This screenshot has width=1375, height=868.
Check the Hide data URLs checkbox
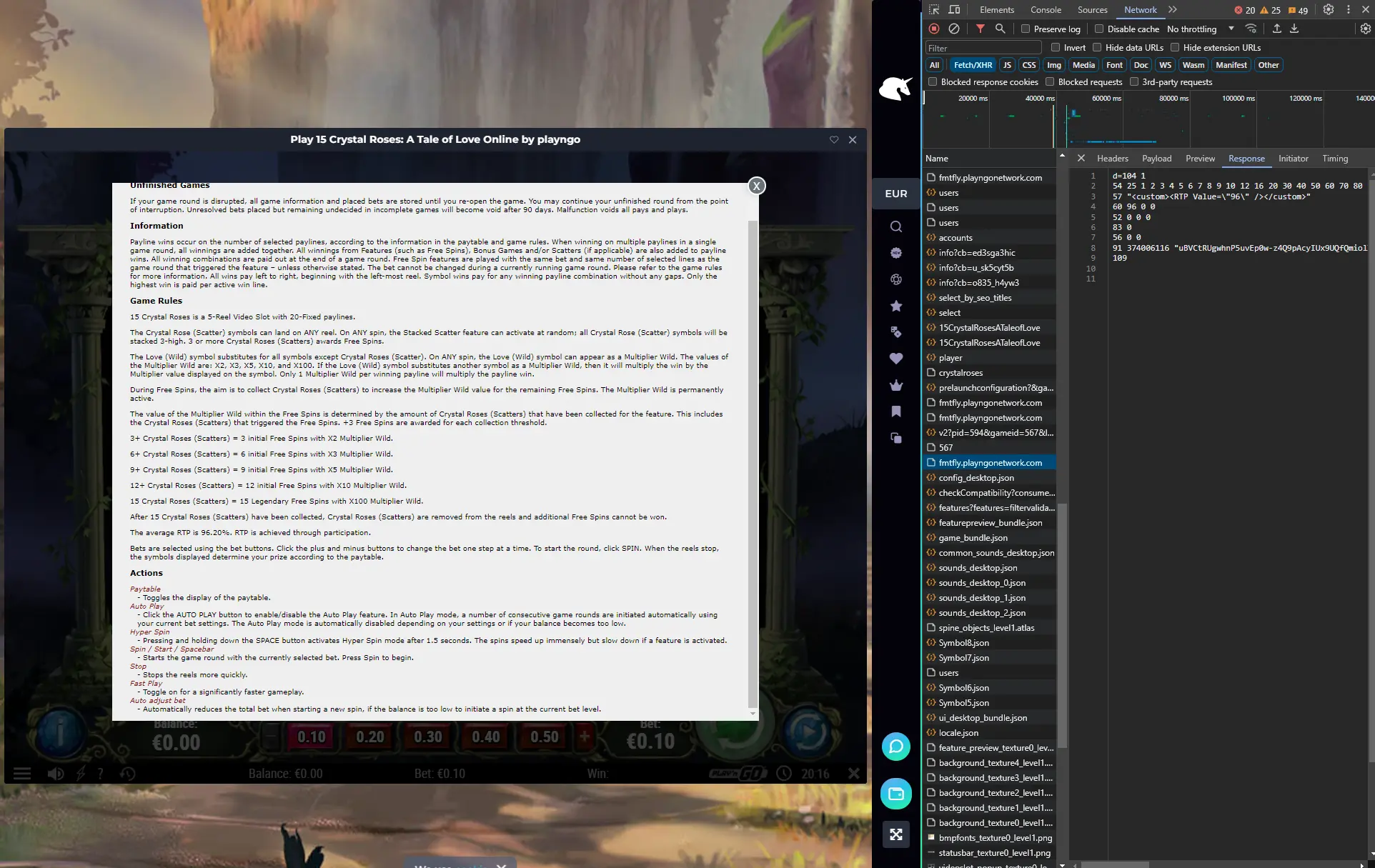pos(1097,47)
